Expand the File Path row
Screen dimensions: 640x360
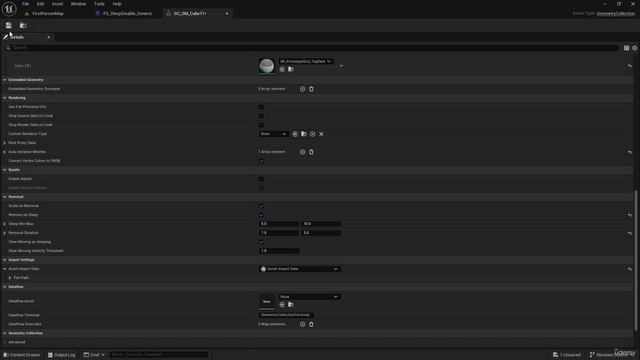[x=10, y=278]
